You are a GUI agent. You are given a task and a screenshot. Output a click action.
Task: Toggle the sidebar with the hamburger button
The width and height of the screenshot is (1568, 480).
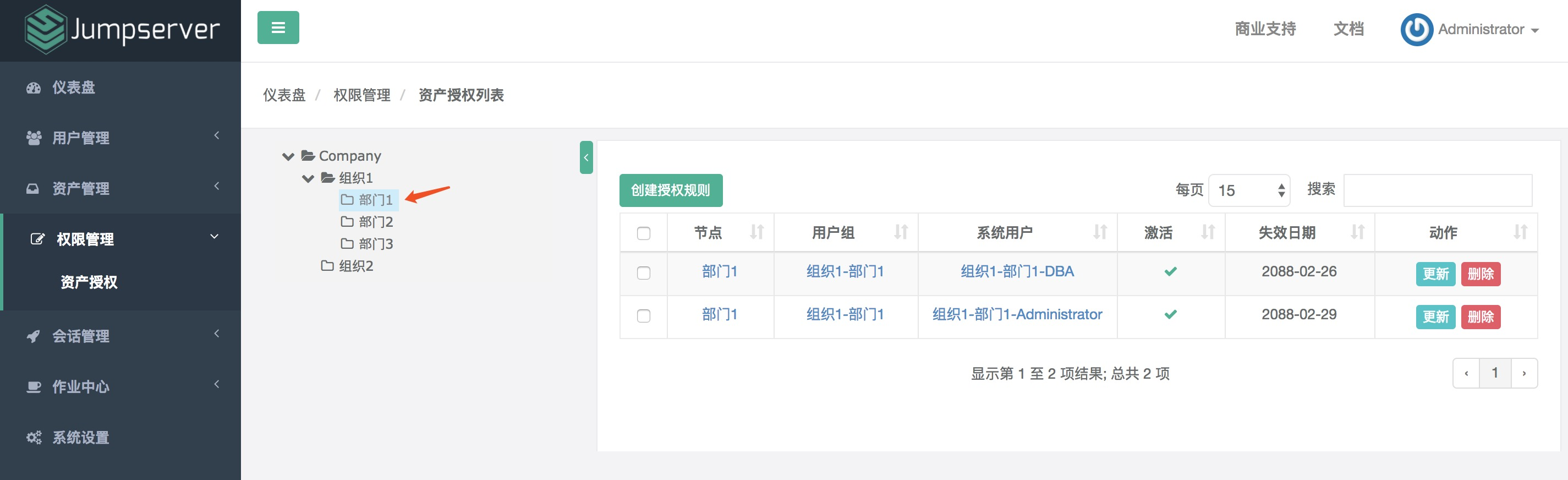point(278,28)
